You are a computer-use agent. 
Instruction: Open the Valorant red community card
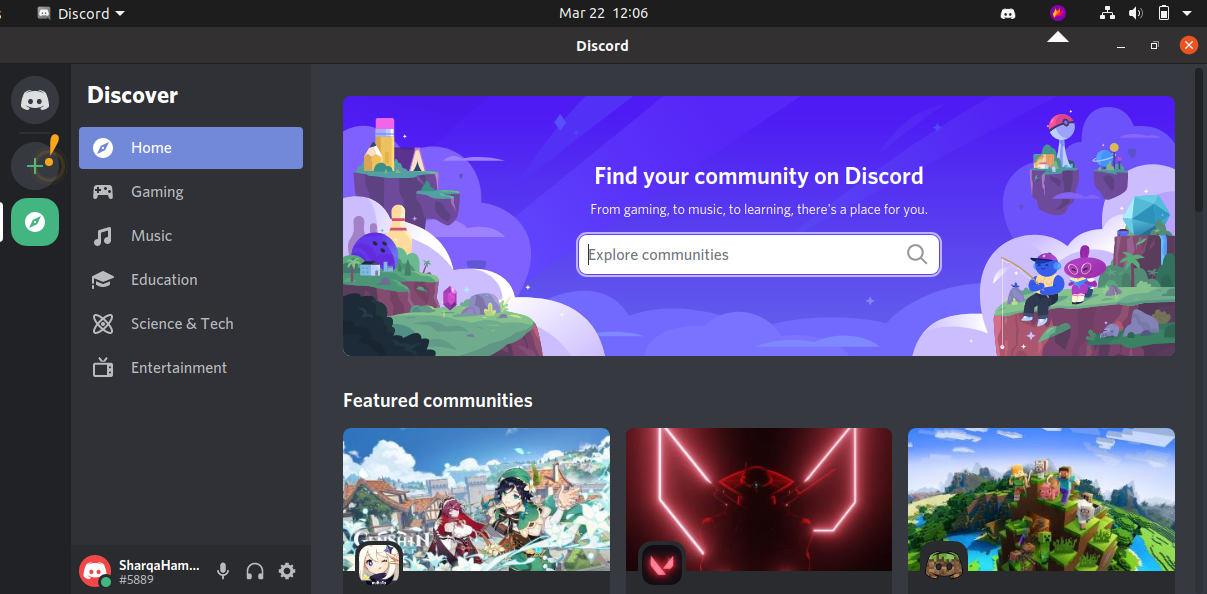759,510
